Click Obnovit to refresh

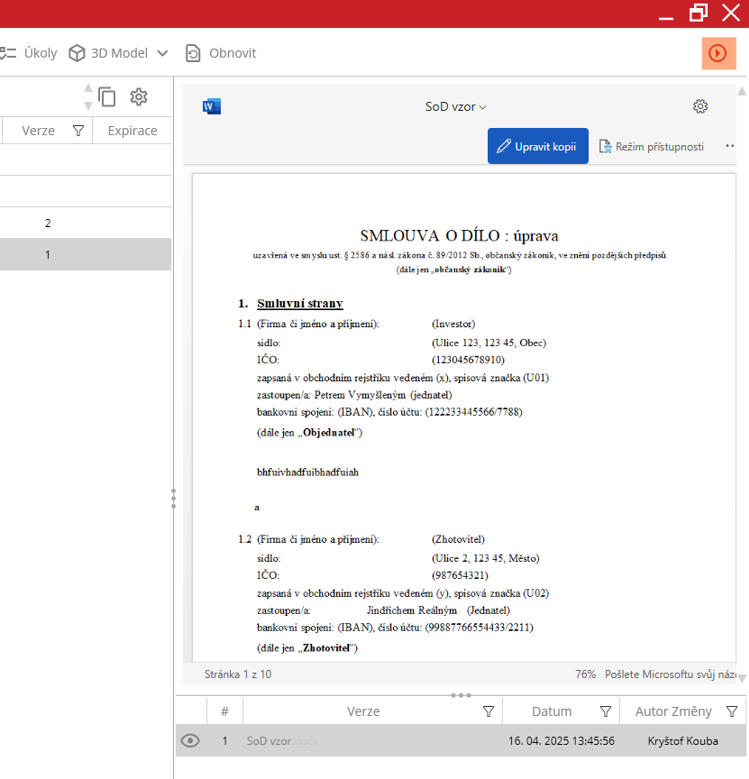(220, 53)
